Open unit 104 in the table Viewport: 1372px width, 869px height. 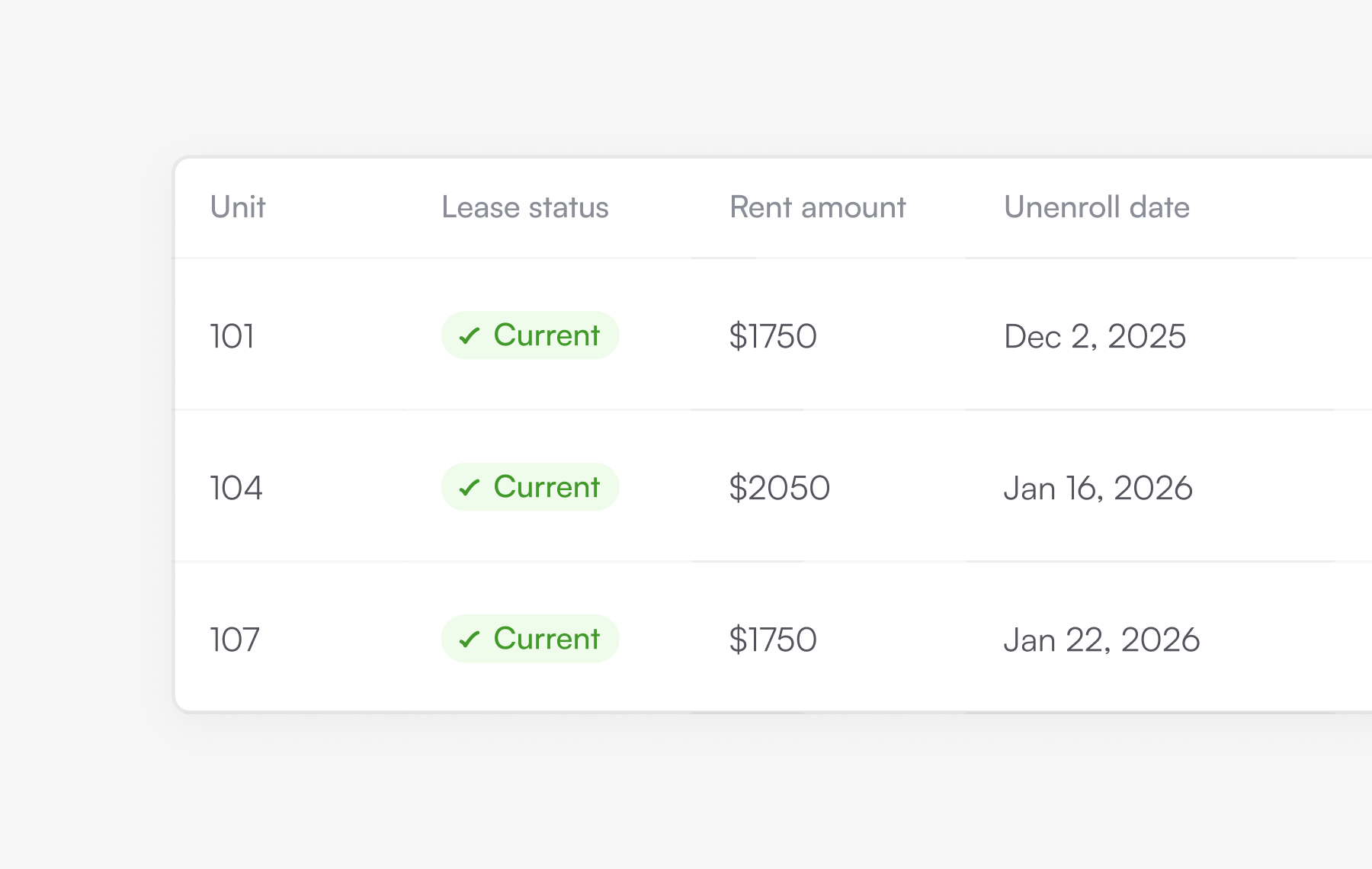point(236,488)
